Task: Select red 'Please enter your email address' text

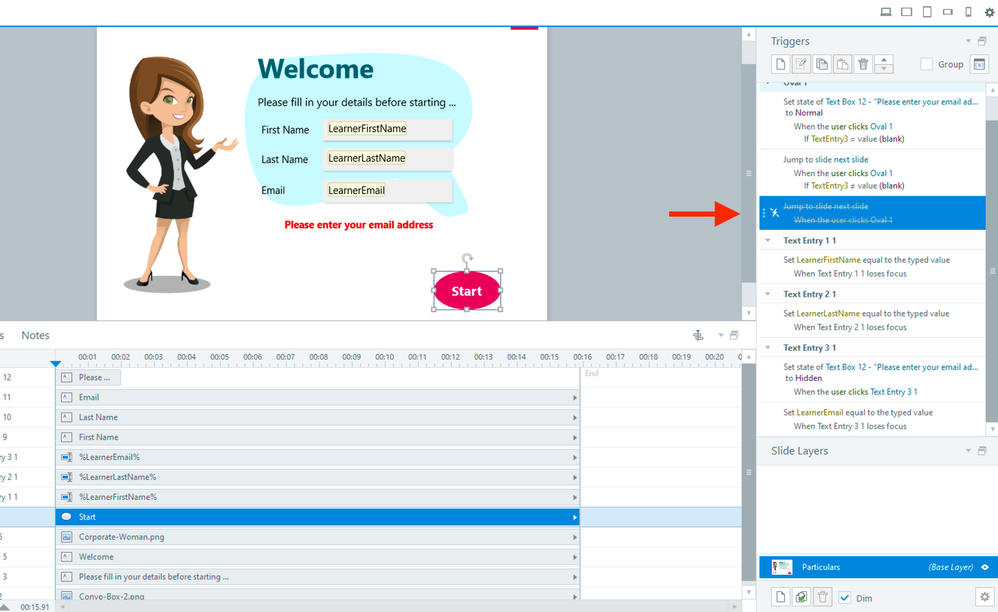Action: 358,225
